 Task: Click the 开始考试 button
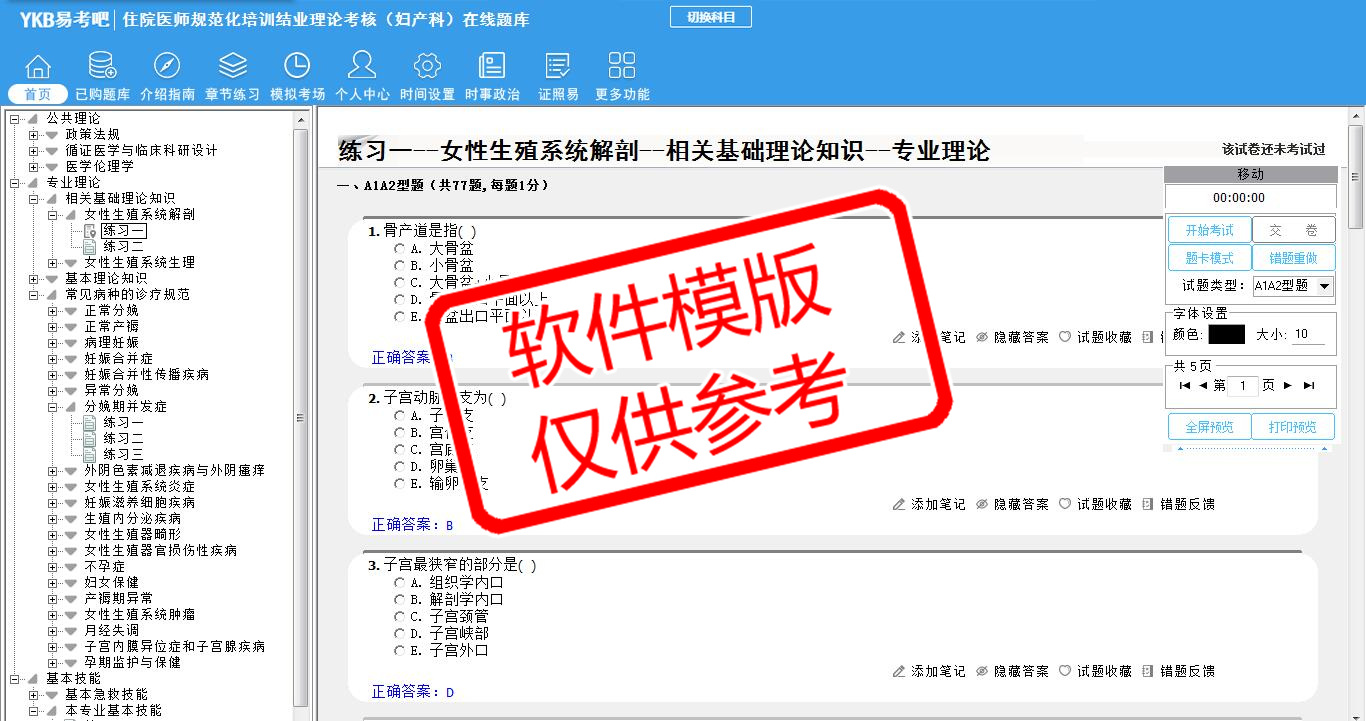[1209, 230]
